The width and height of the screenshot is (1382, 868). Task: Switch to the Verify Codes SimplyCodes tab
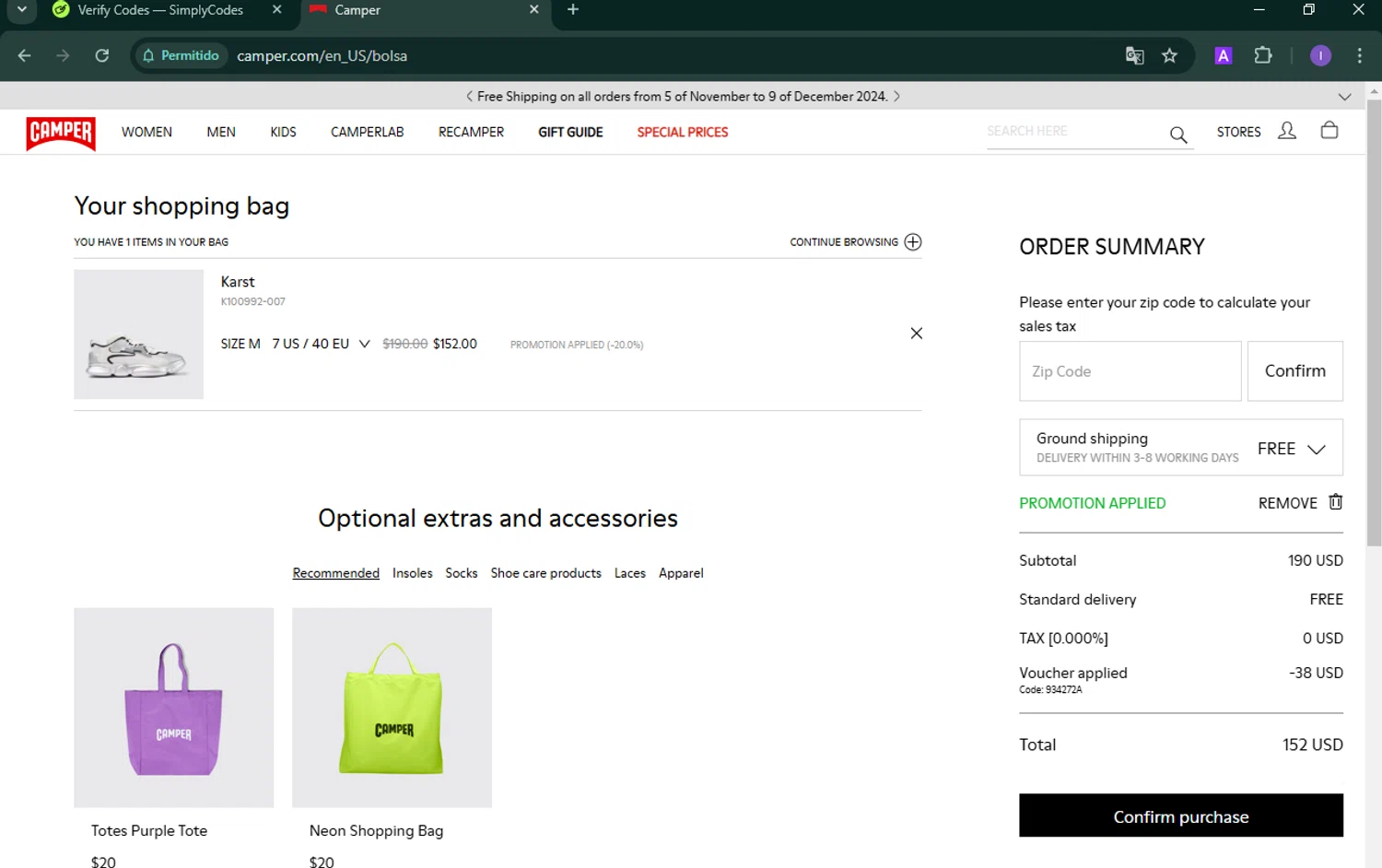point(160,10)
